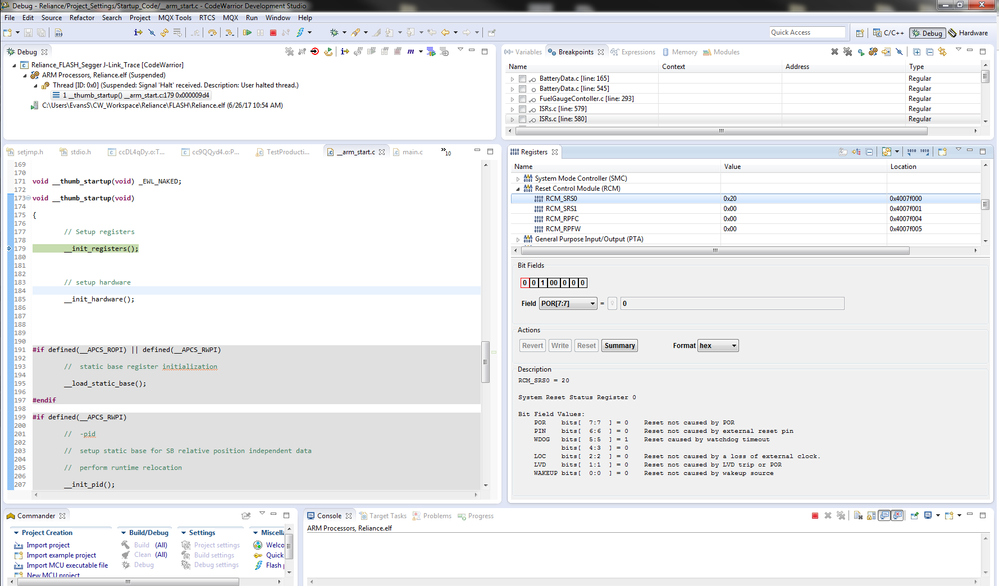The image size is (999, 586).
Task: Click red Terminate square in Console toolbar
Action: (815, 515)
